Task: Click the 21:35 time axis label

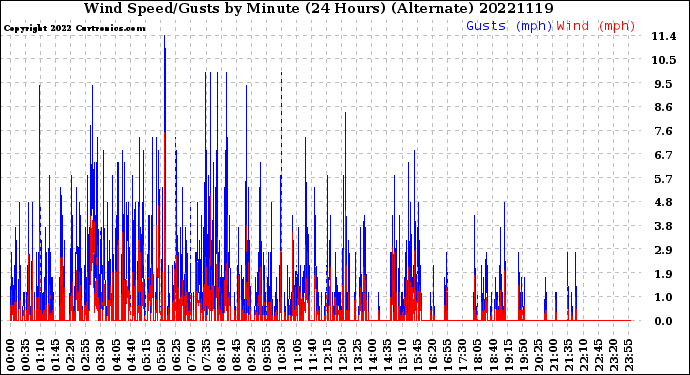Action: 567,354
